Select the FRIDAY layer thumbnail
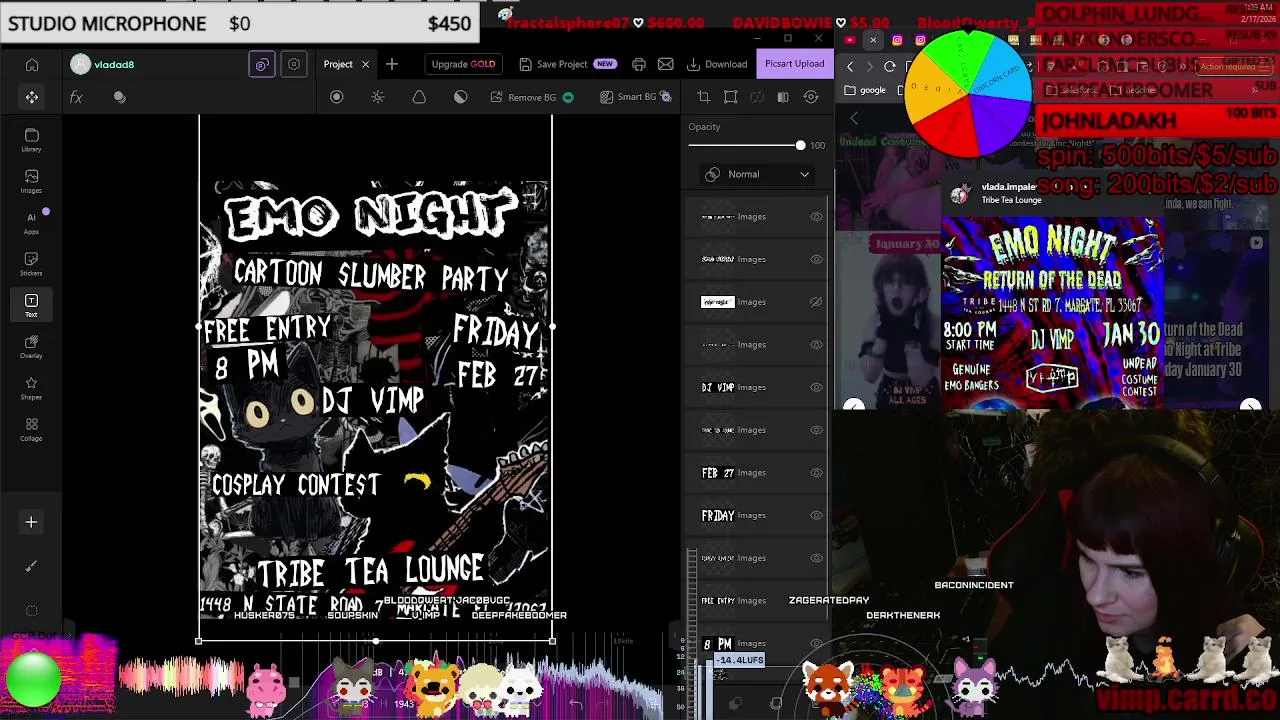 [x=718, y=516]
